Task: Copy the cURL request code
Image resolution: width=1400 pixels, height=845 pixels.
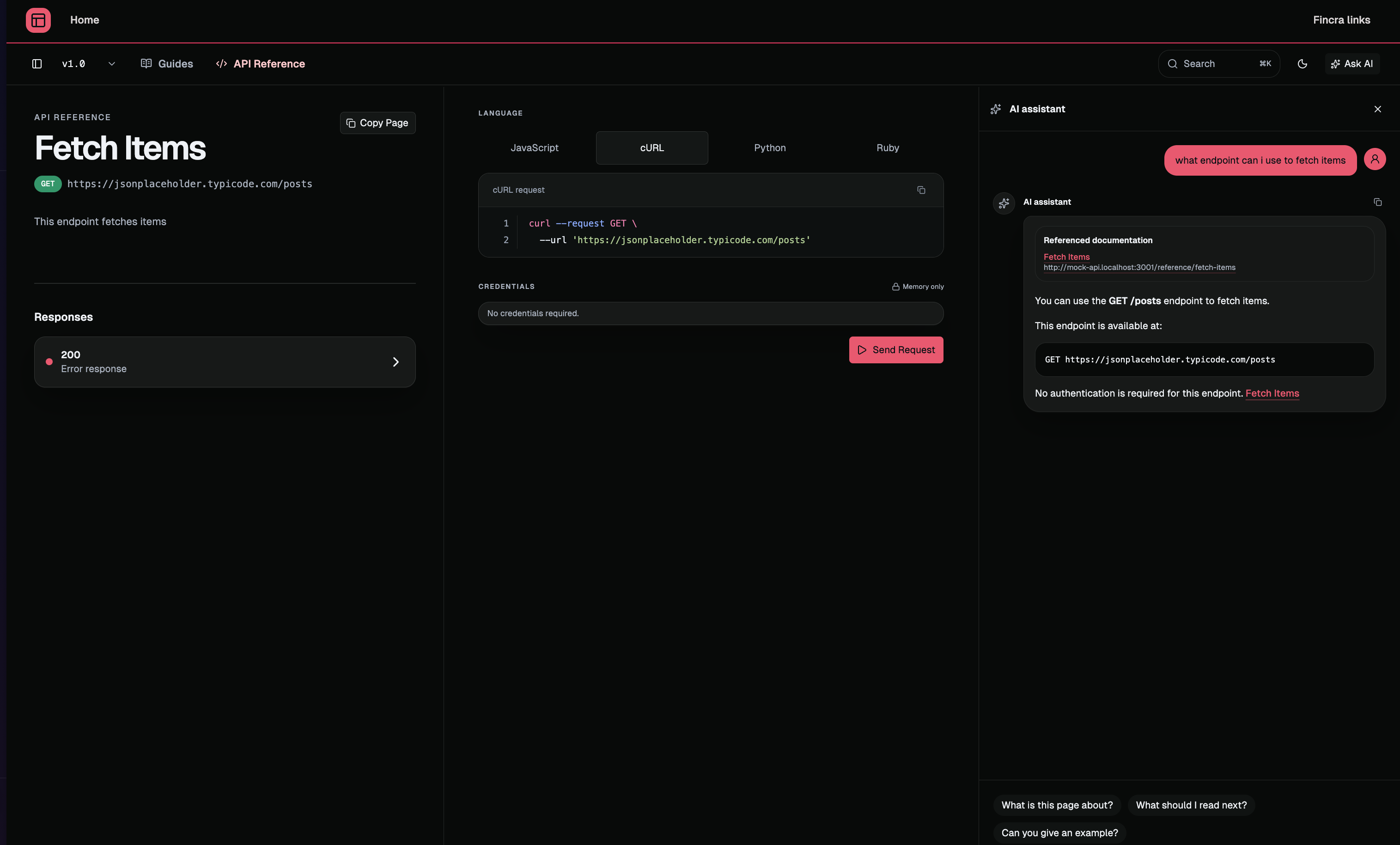Action: [921, 190]
